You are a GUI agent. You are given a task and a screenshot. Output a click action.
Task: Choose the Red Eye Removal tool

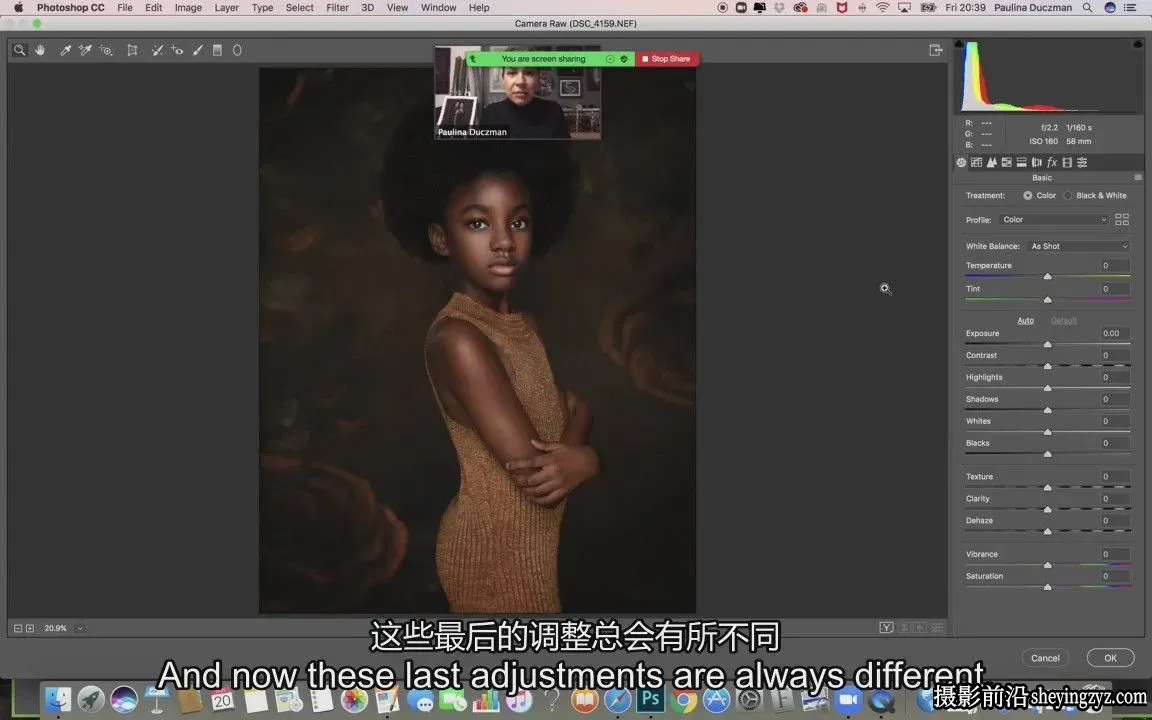pos(177,50)
